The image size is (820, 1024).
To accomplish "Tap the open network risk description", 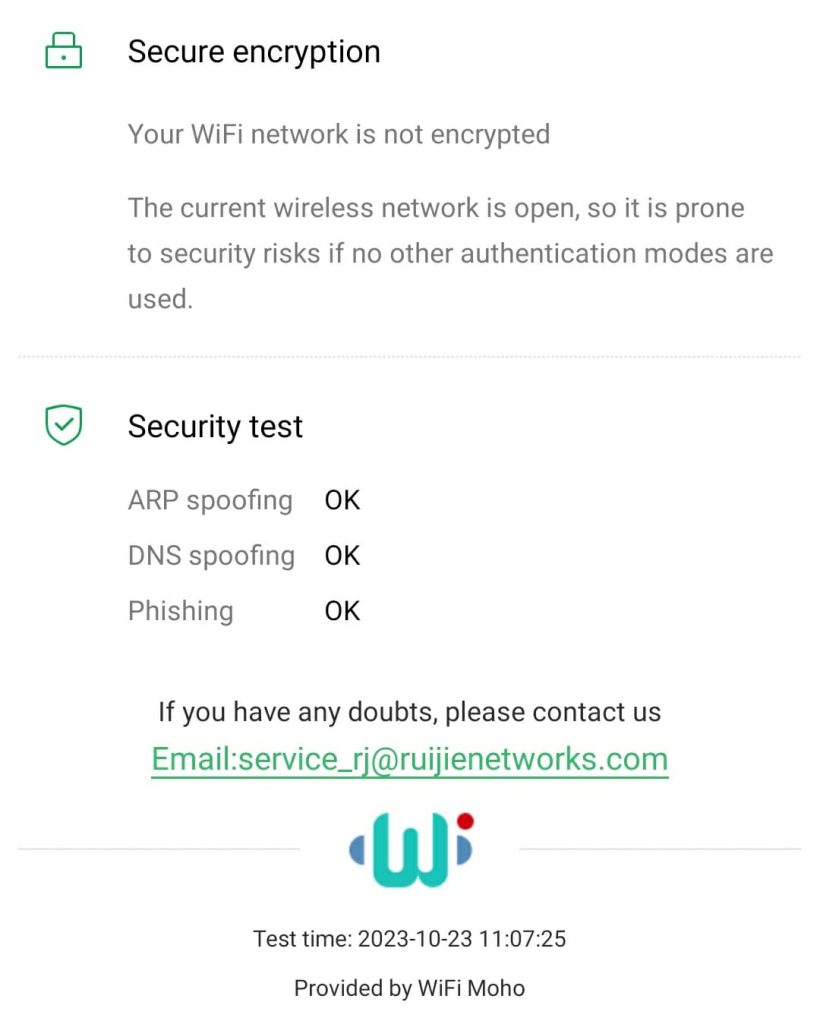I will tap(450, 254).
